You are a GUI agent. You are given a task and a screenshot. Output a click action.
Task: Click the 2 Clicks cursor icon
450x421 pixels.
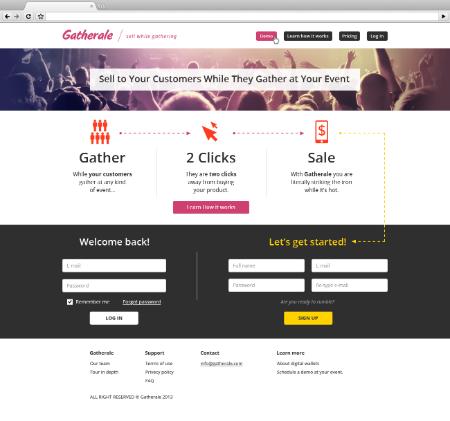tap(210, 131)
